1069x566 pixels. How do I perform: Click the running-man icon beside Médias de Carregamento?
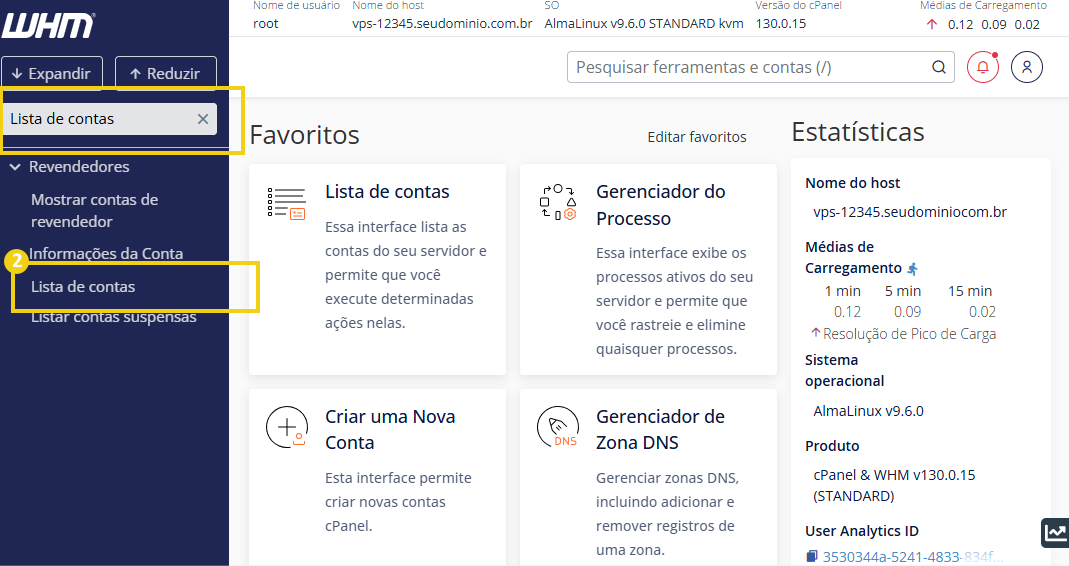[912, 269]
